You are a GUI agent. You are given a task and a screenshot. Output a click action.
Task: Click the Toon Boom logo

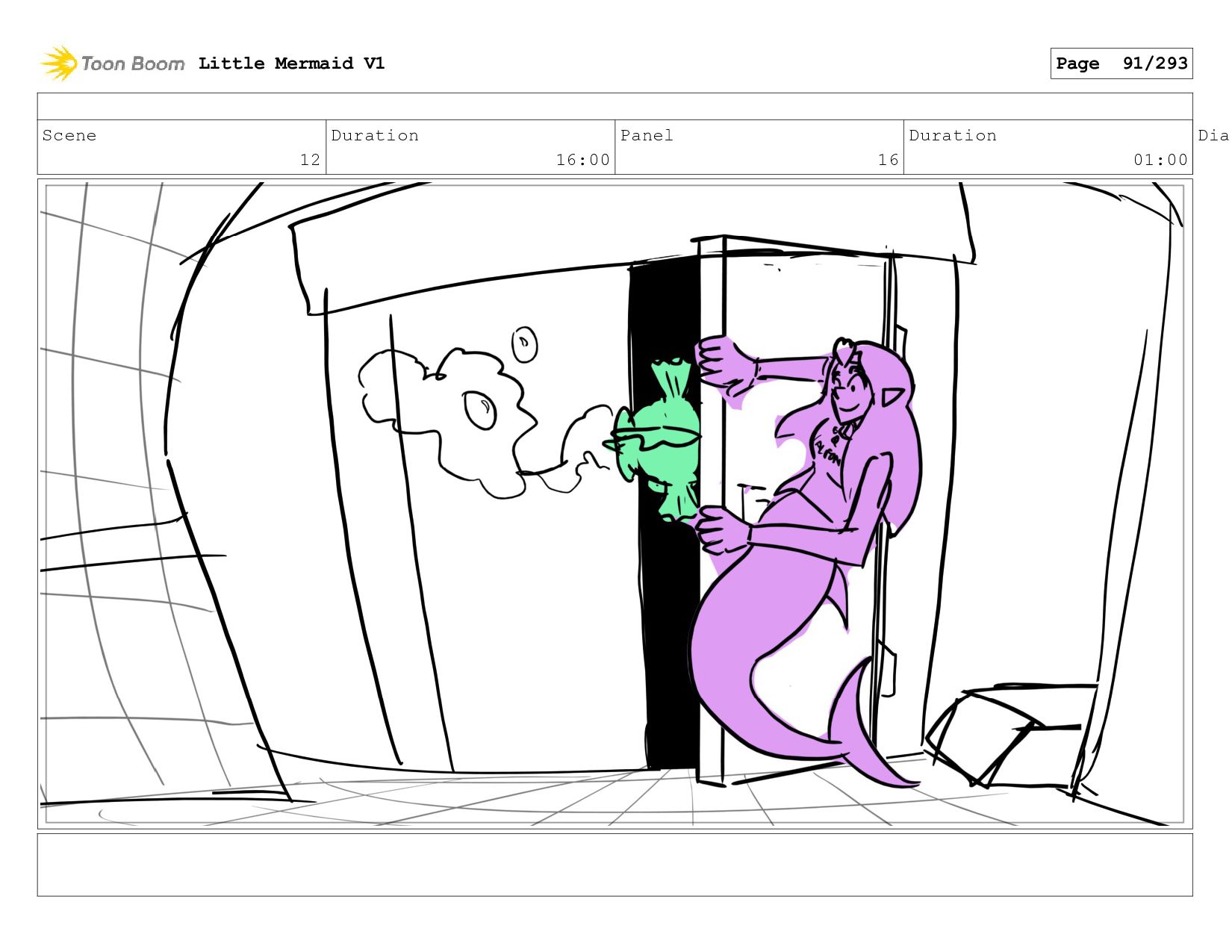point(112,63)
